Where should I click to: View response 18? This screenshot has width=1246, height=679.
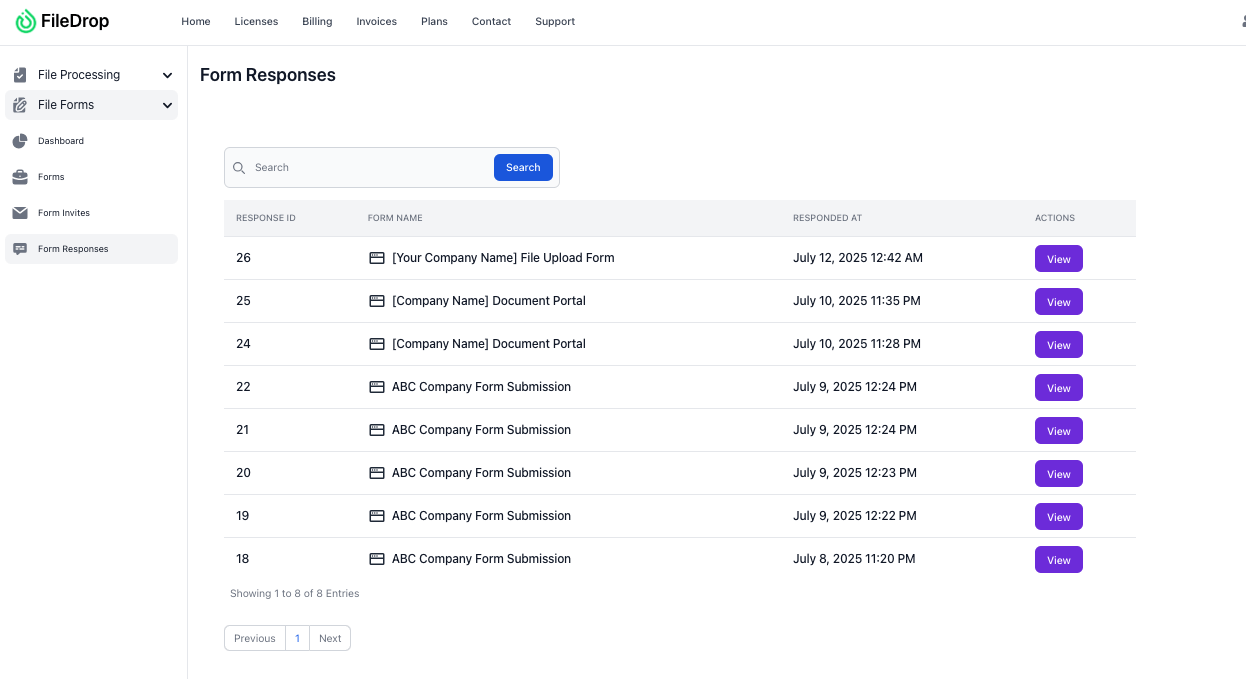tap(1059, 560)
